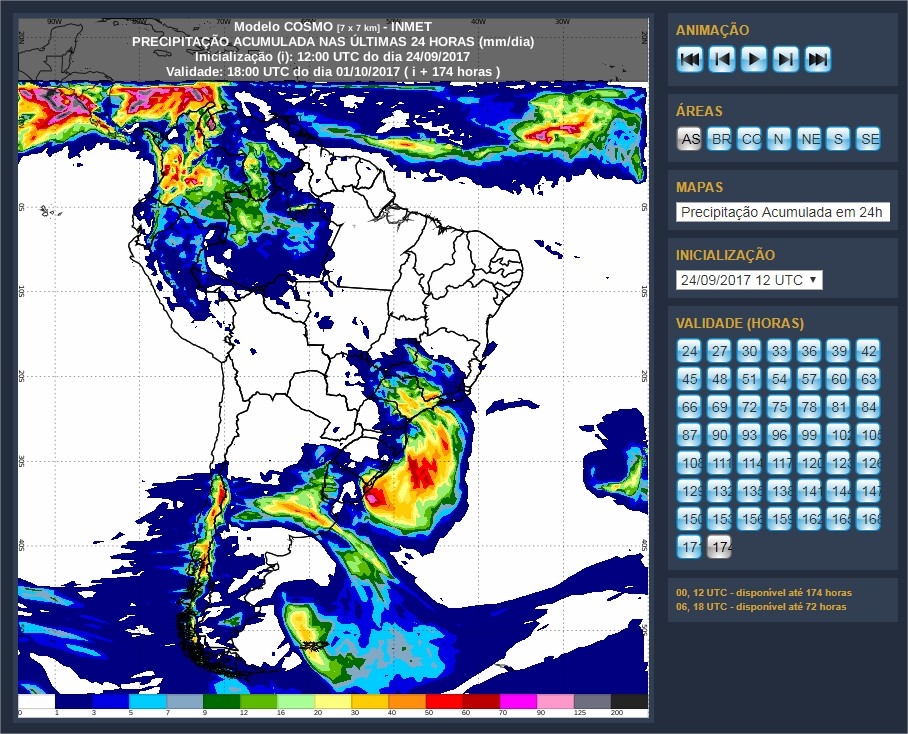Image resolution: width=908 pixels, height=734 pixels.
Task: Select 24-hour validity button
Action: coord(690,351)
